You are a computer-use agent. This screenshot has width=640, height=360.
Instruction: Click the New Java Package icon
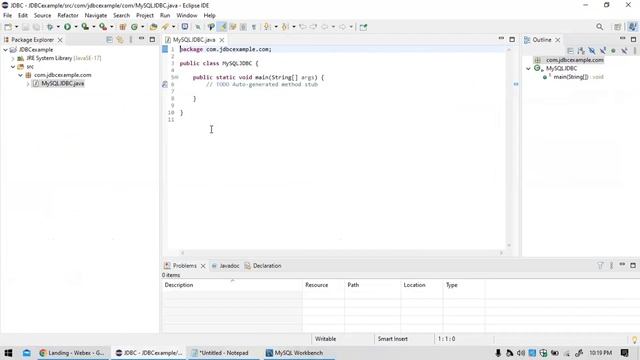[122, 27]
